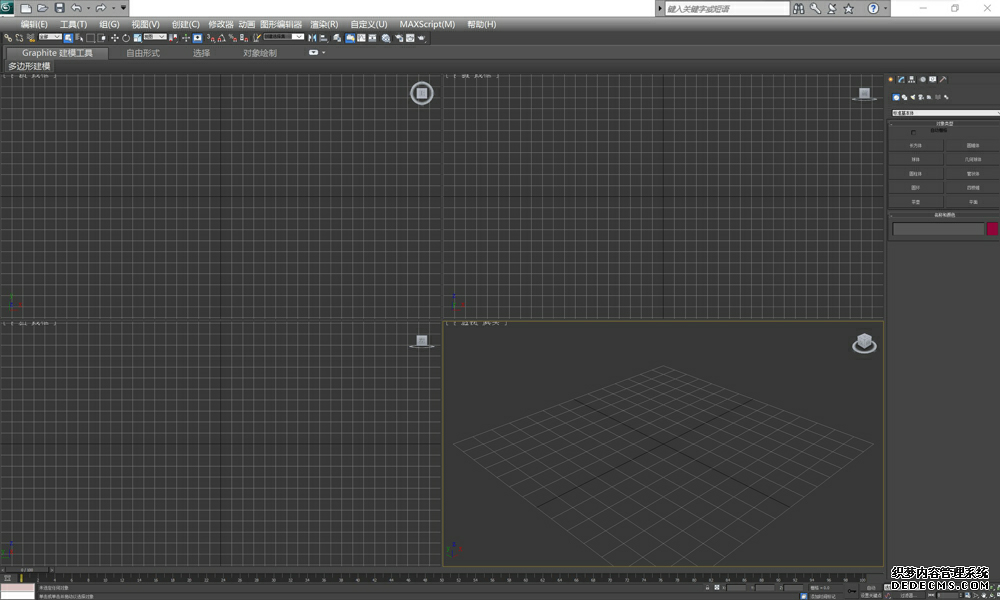Create a Box with top-left Object Type button
Viewport: 1000px width, 600px height.
click(916, 145)
